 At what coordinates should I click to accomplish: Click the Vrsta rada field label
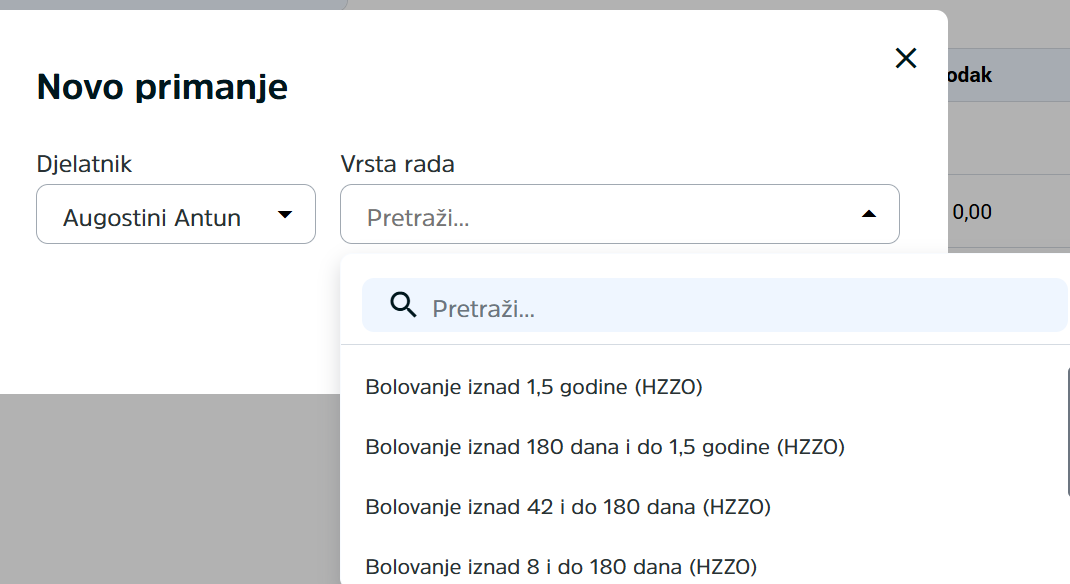[397, 164]
